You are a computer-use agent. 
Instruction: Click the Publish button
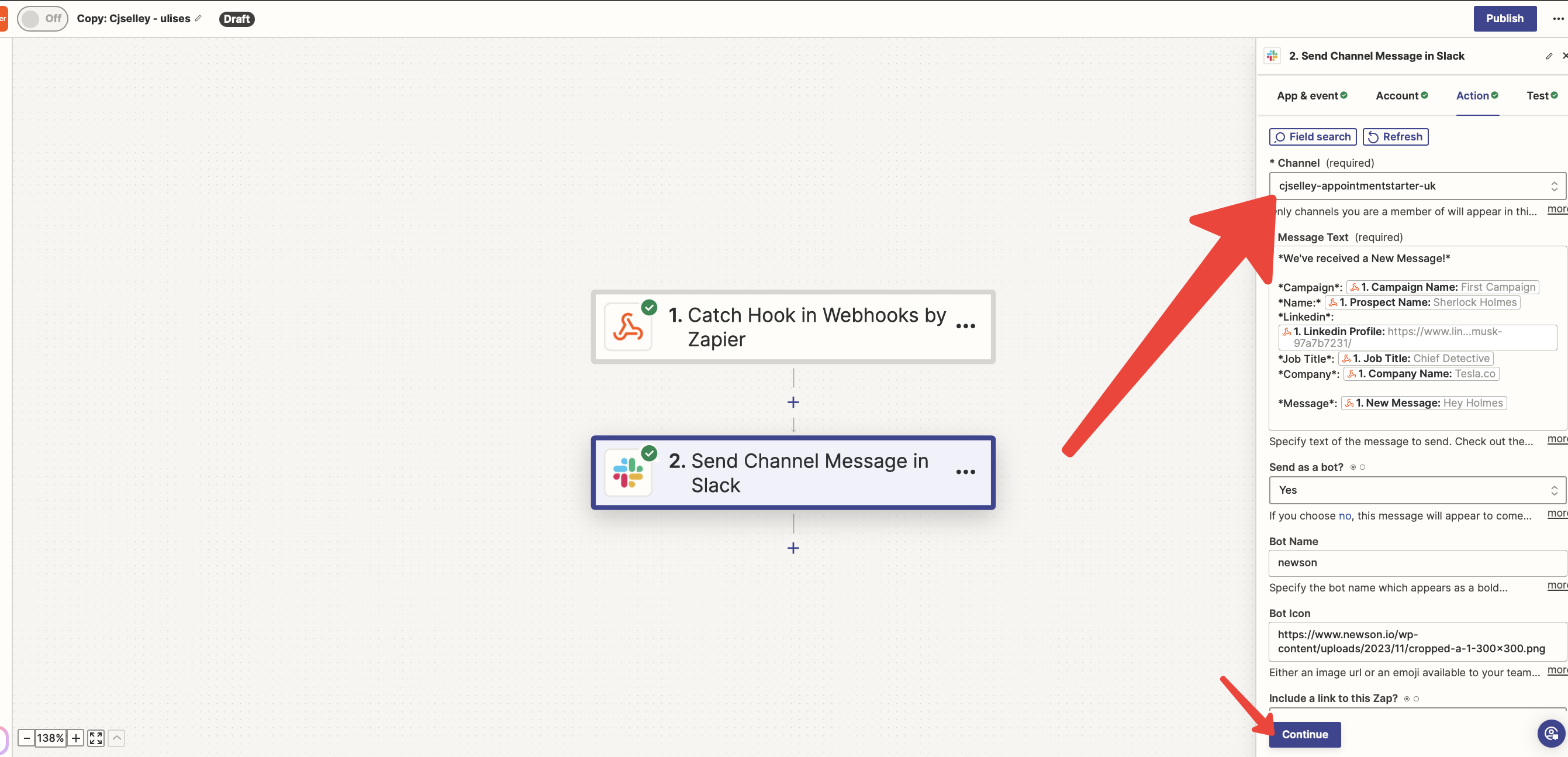(1504, 18)
